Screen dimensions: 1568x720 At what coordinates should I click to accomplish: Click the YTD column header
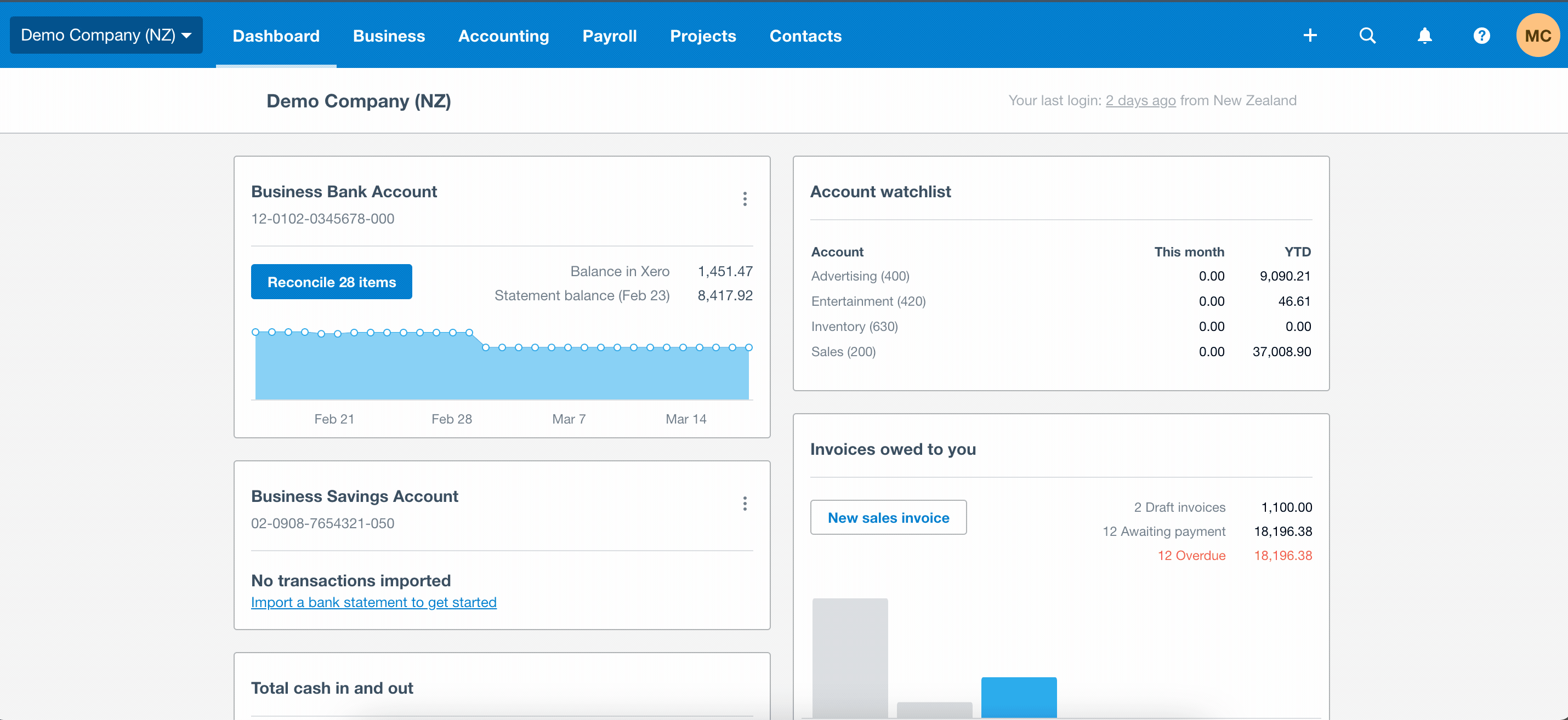1297,252
